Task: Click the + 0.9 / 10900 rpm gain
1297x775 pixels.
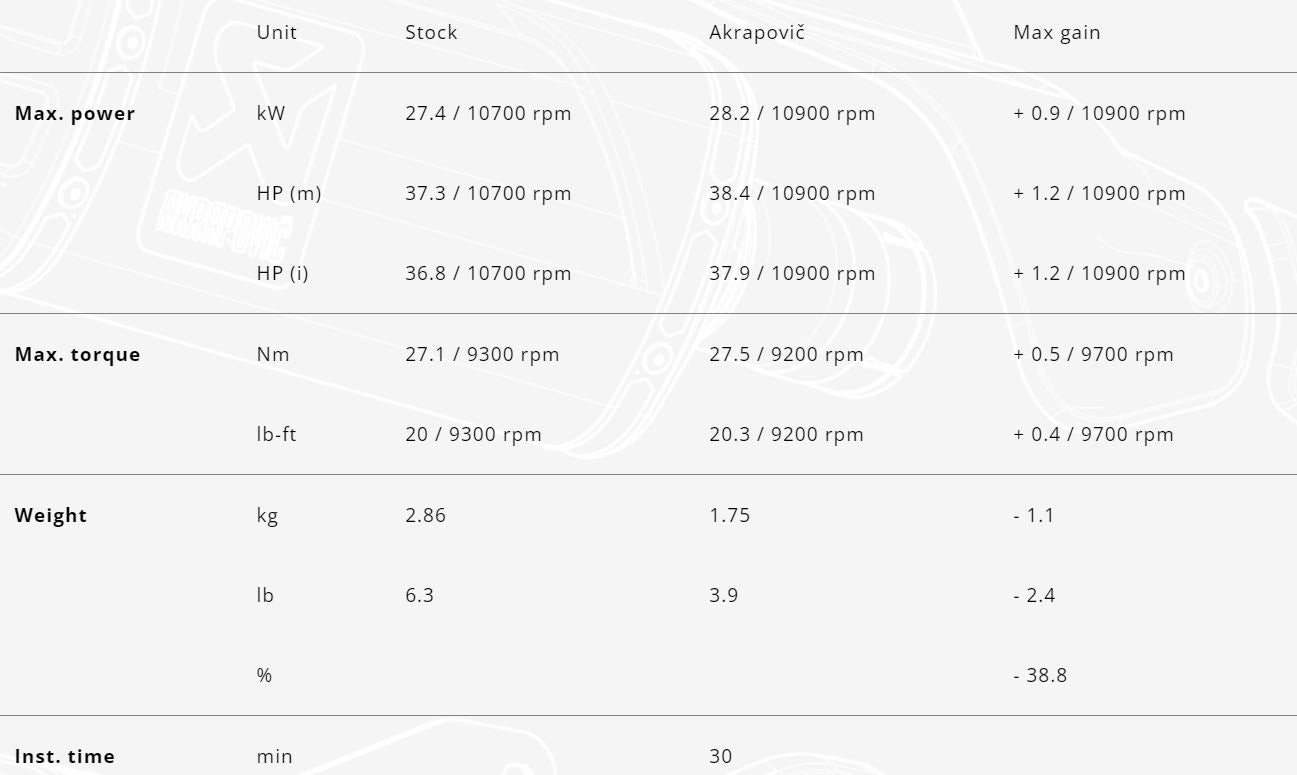Action: 1099,114
